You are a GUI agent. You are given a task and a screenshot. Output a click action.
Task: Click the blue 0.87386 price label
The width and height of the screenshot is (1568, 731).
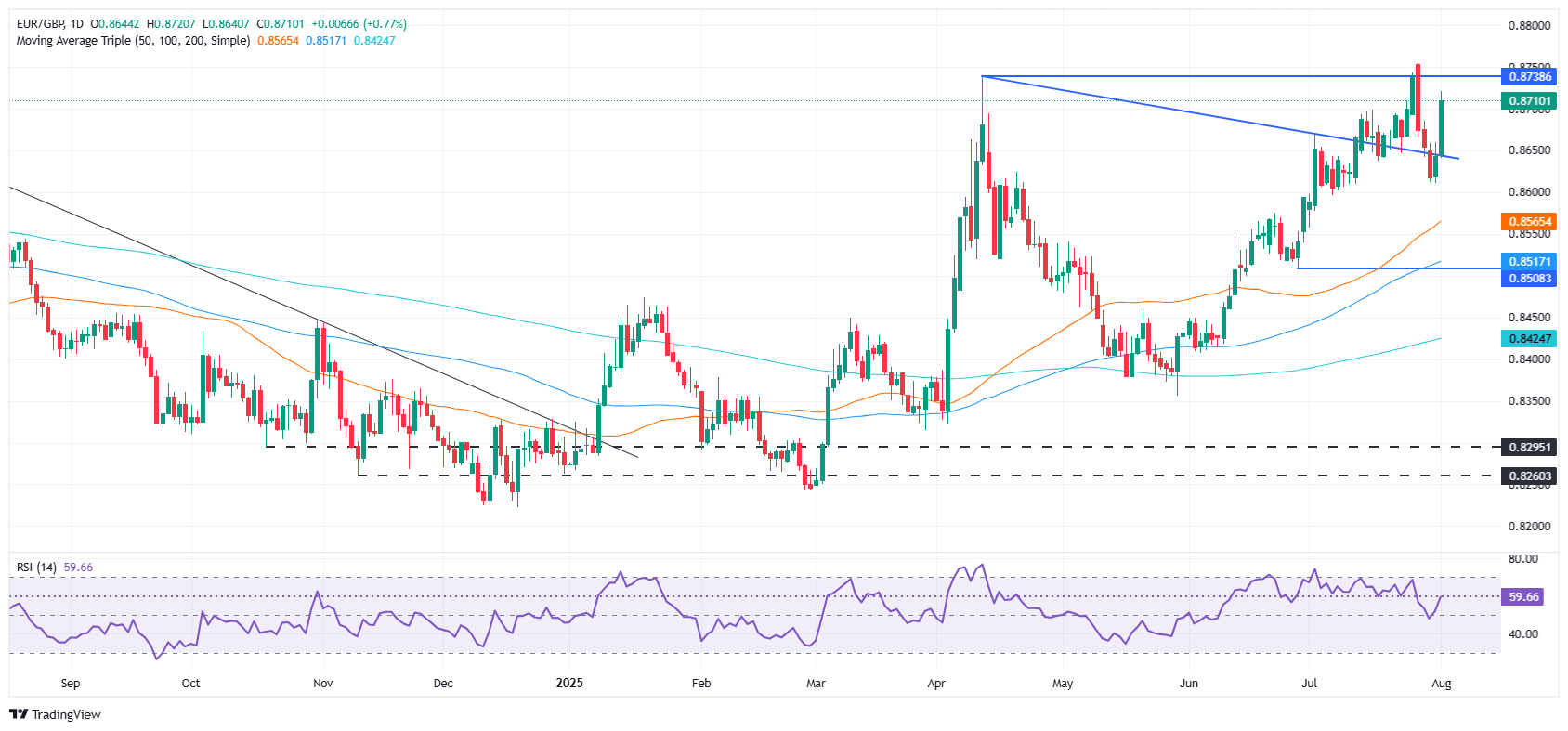pos(1529,77)
